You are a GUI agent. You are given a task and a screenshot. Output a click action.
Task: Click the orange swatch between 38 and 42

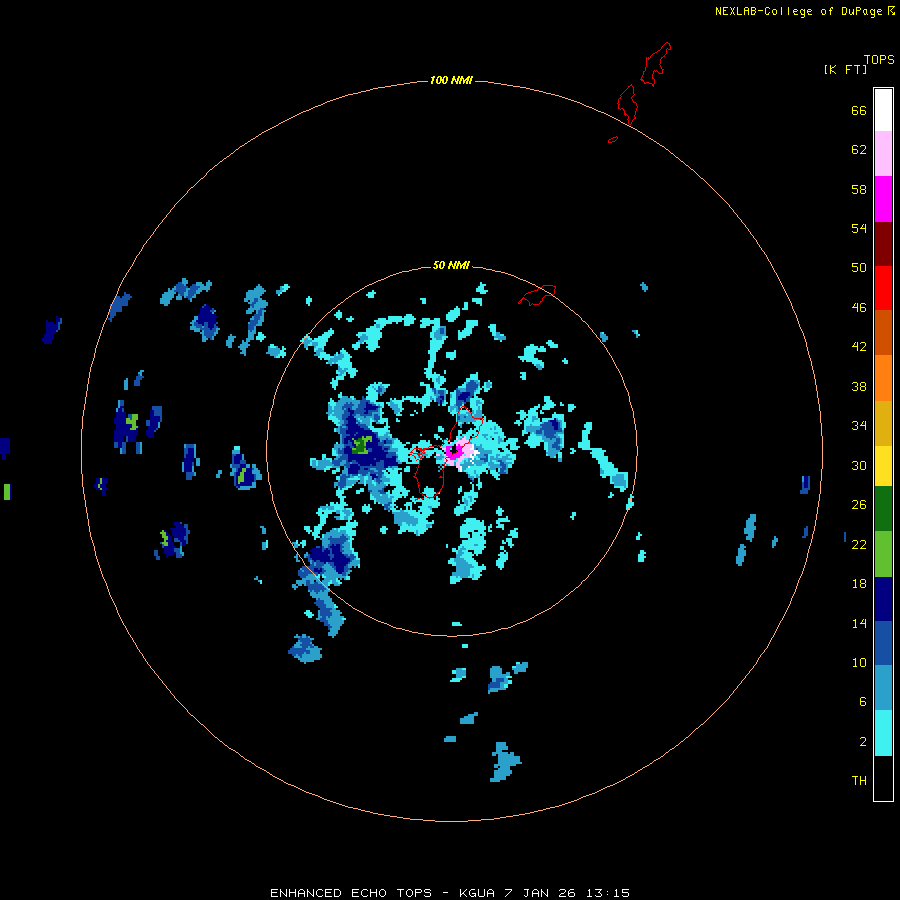click(x=883, y=378)
